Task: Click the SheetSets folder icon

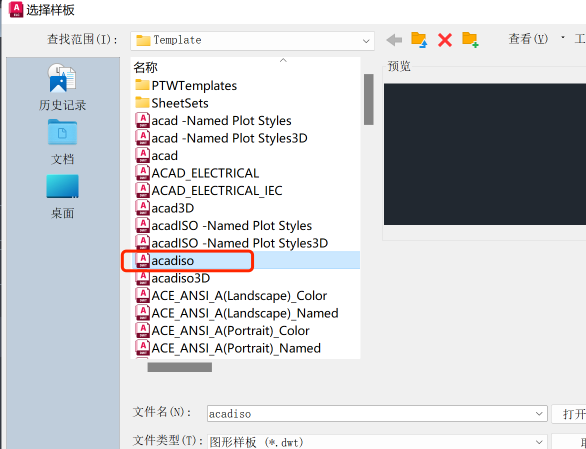Action: [142, 103]
